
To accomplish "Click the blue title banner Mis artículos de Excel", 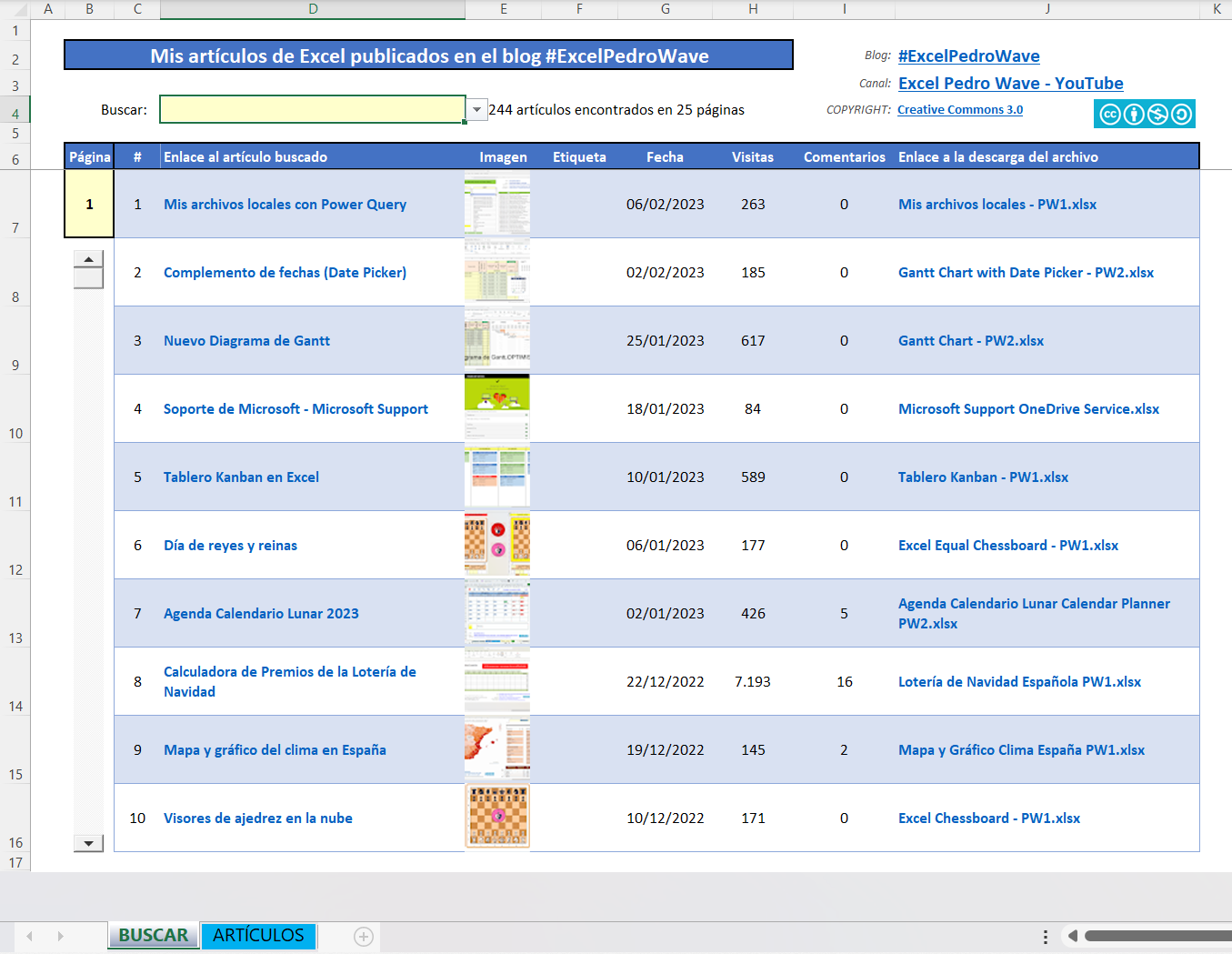I will pos(429,55).
